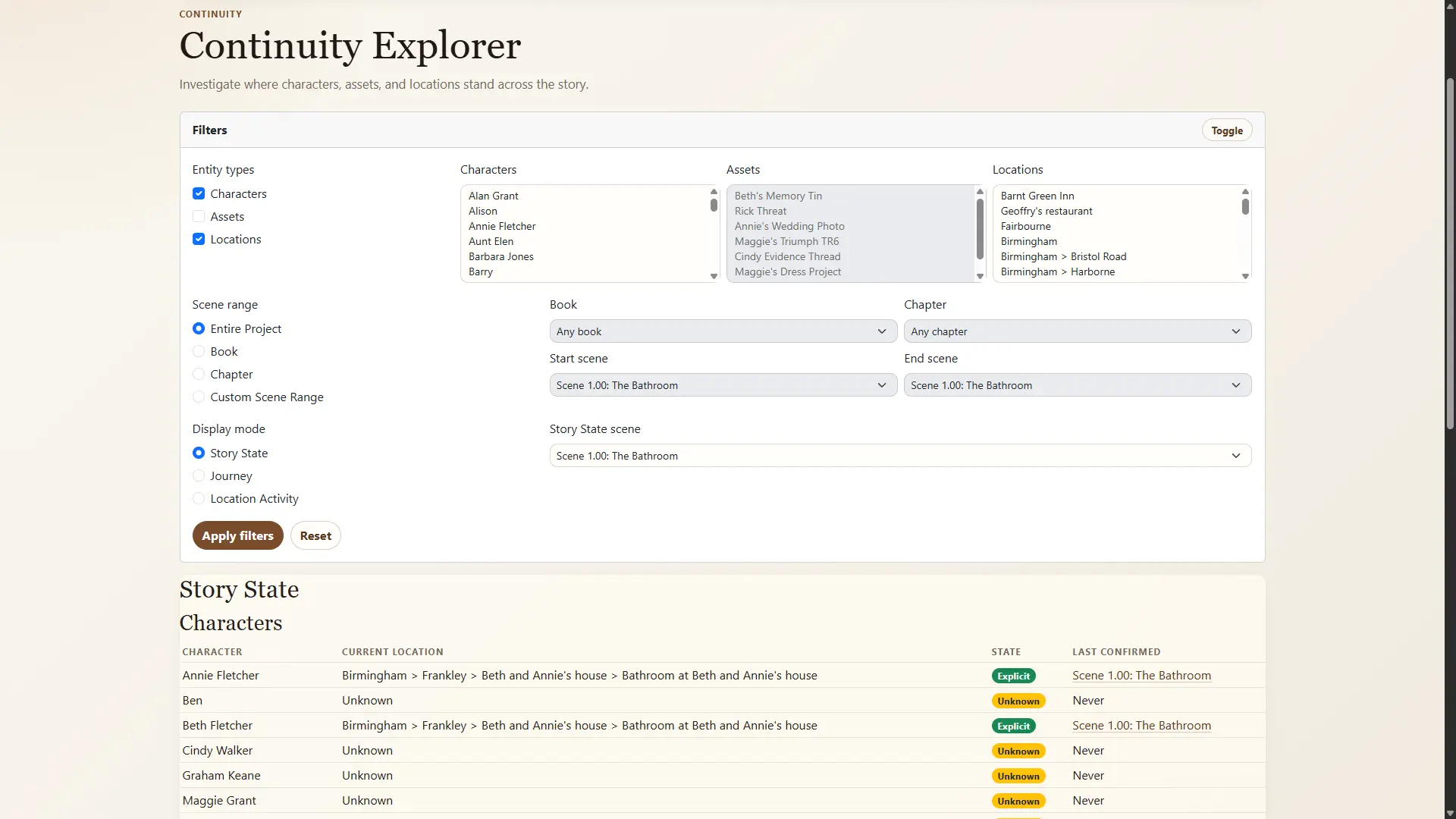Click down arrow of Locations list scrollbar
Viewport: 1456px width, 819px height.
[1245, 276]
